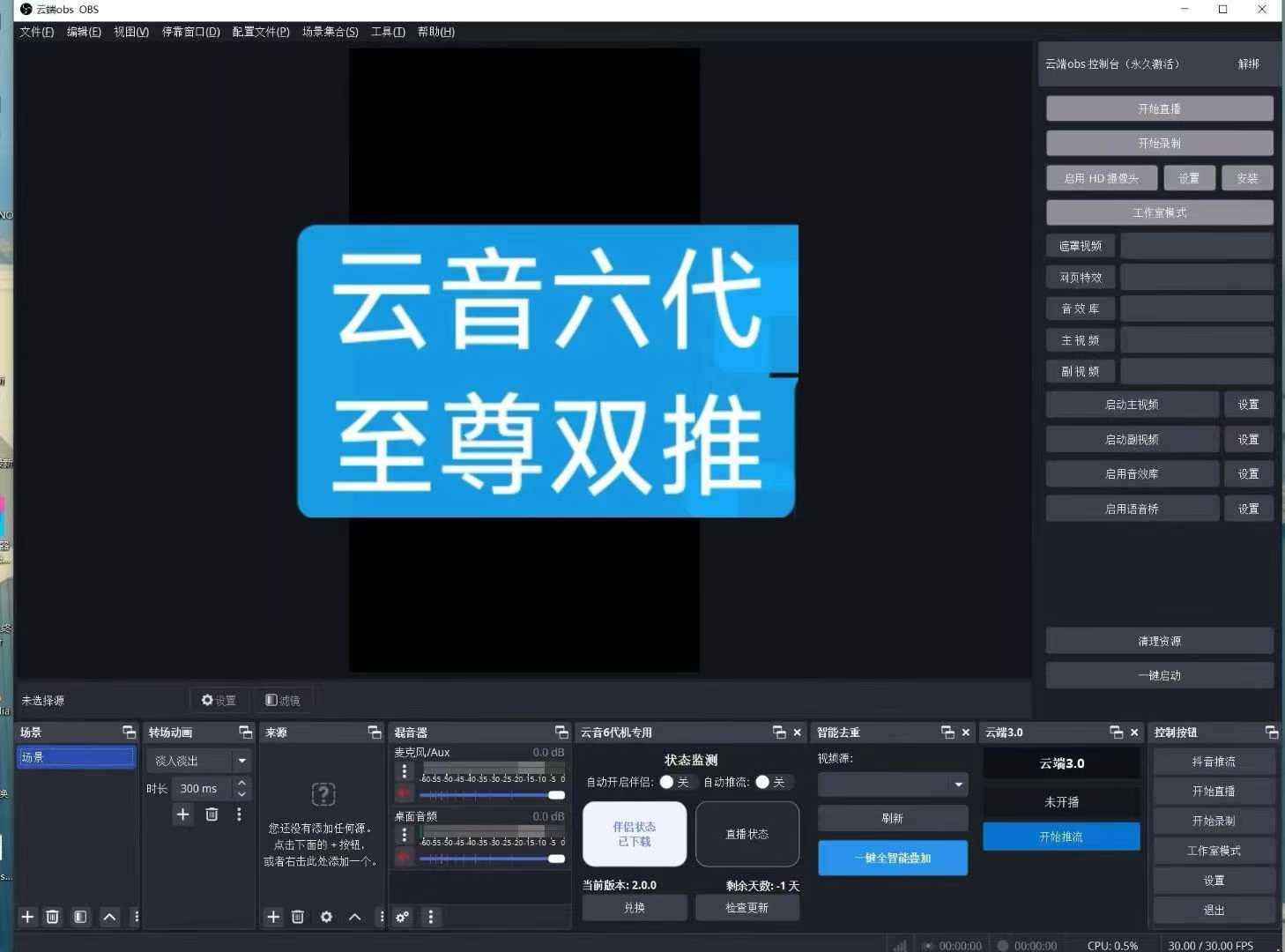
Task: Click 抖音推流 in 控制按钮 panel
Action: [1214, 762]
